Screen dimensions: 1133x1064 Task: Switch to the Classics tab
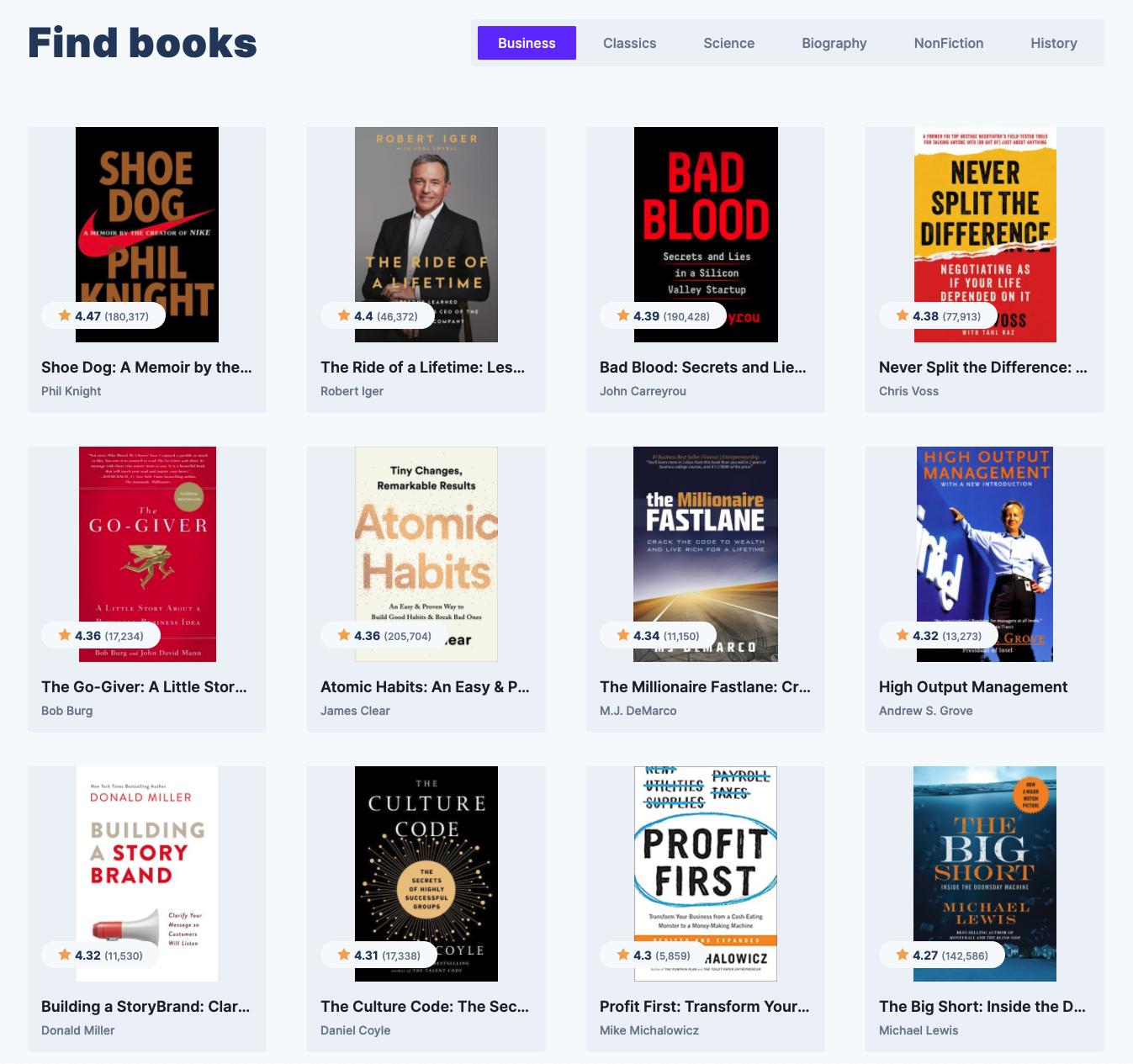coord(629,42)
